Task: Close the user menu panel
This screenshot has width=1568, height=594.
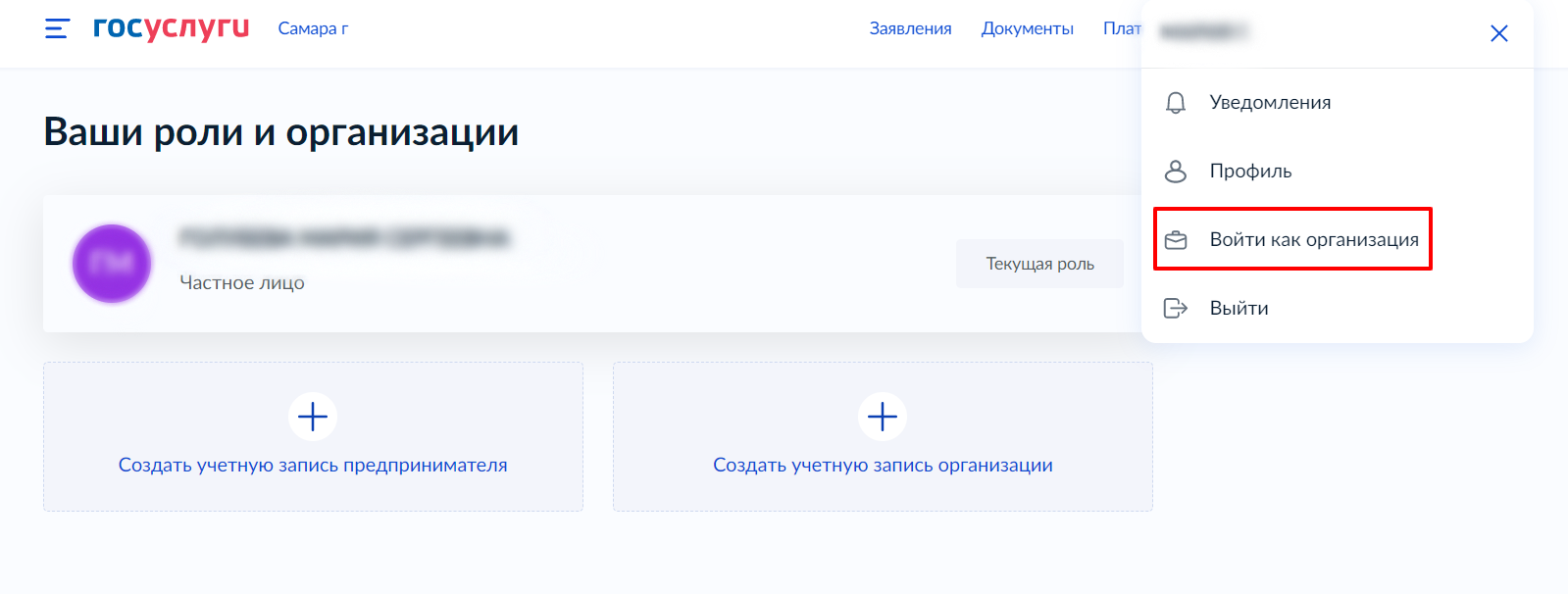Action: coord(1498,33)
